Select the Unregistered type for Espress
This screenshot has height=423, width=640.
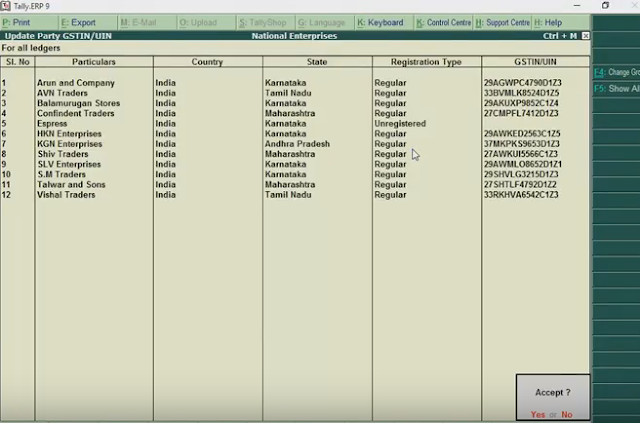click(x=400, y=124)
